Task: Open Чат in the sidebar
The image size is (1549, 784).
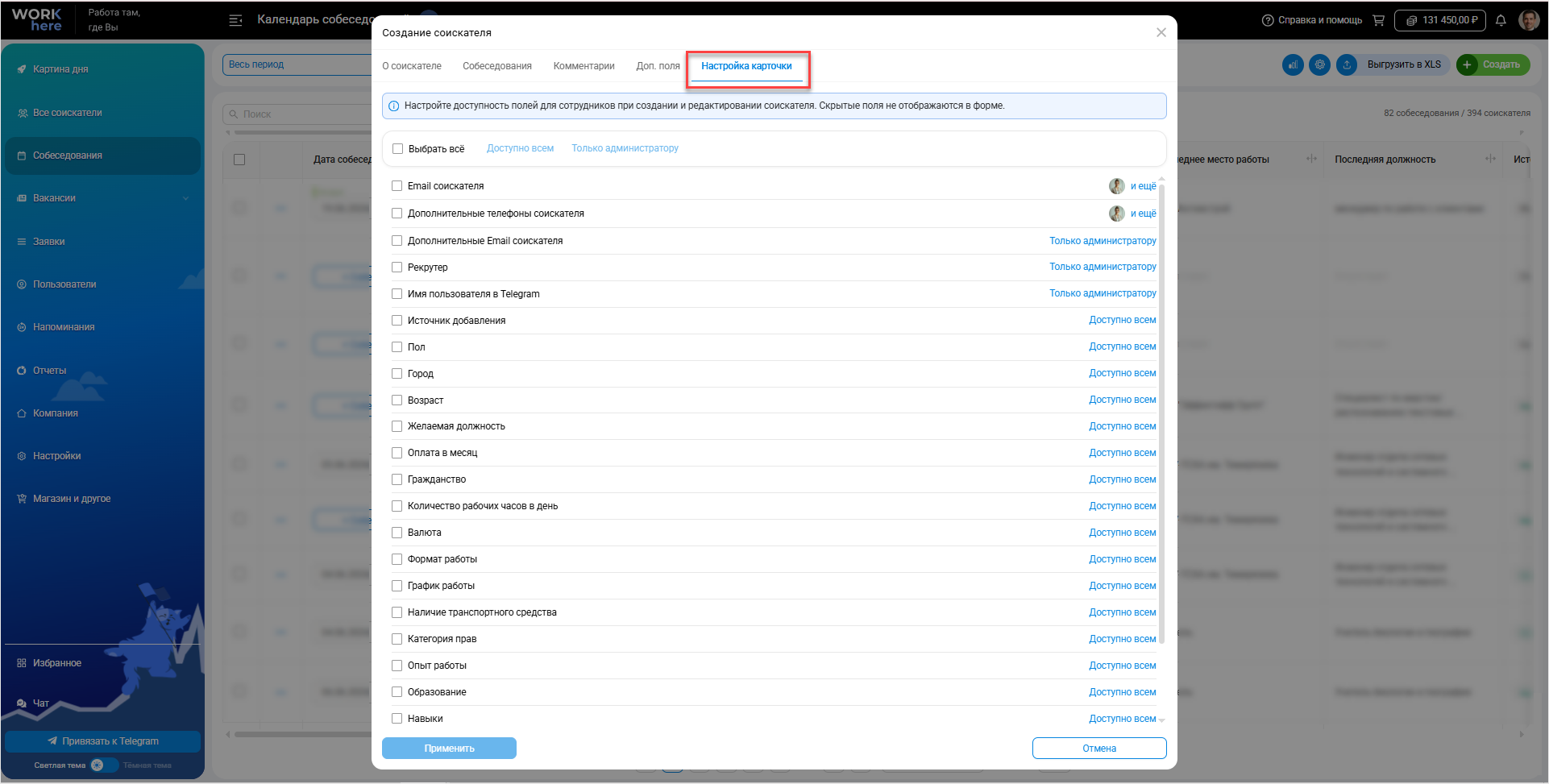Action: tap(41, 703)
